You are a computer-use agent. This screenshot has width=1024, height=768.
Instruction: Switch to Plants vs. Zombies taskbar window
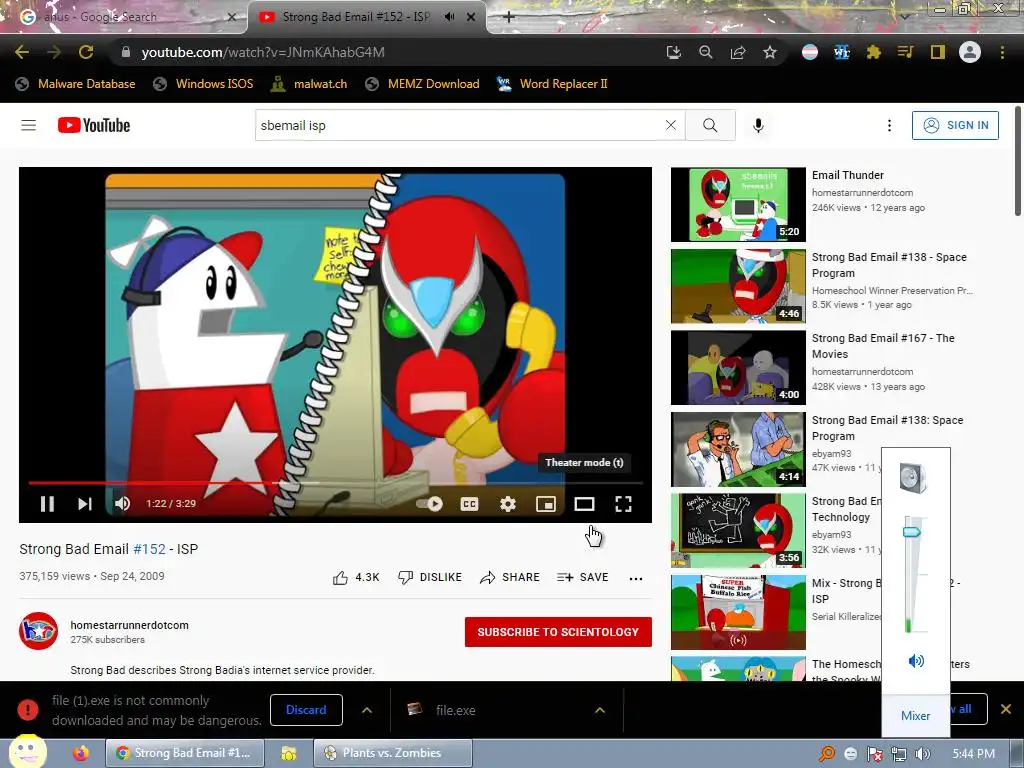coord(393,753)
